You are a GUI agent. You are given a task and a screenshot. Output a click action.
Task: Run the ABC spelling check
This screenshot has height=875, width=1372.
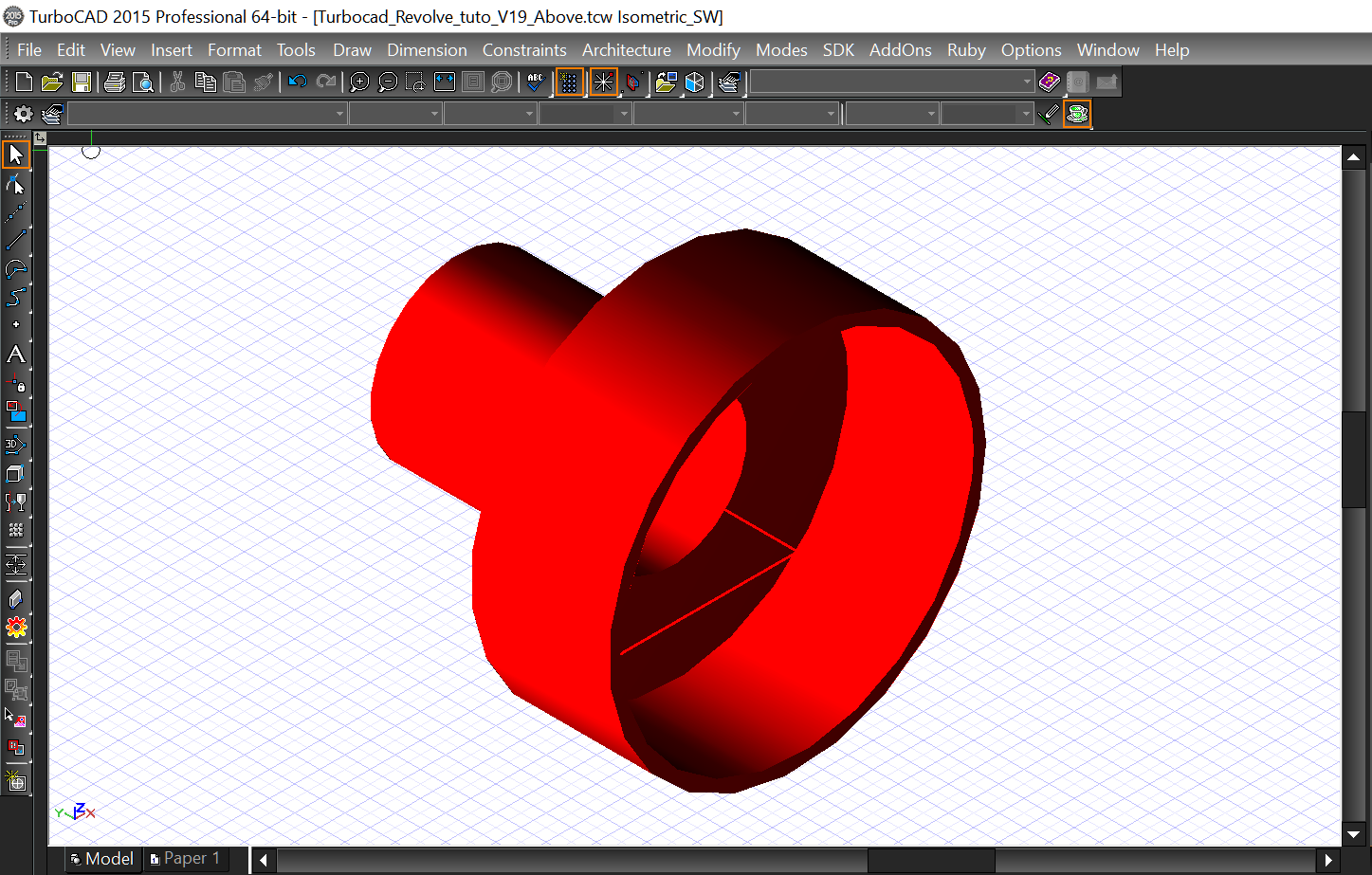pos(536,82)
